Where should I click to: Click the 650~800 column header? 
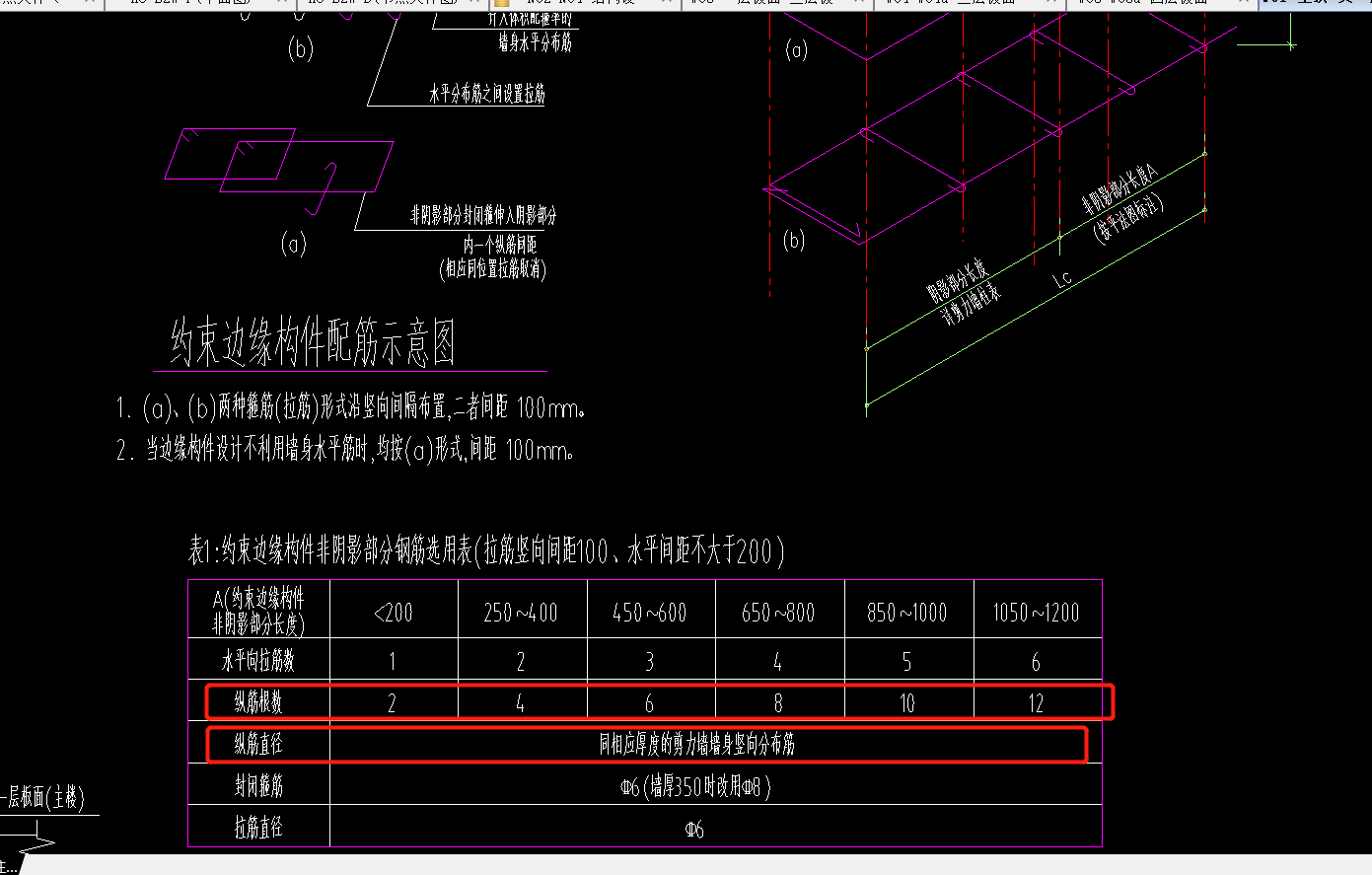778,613
